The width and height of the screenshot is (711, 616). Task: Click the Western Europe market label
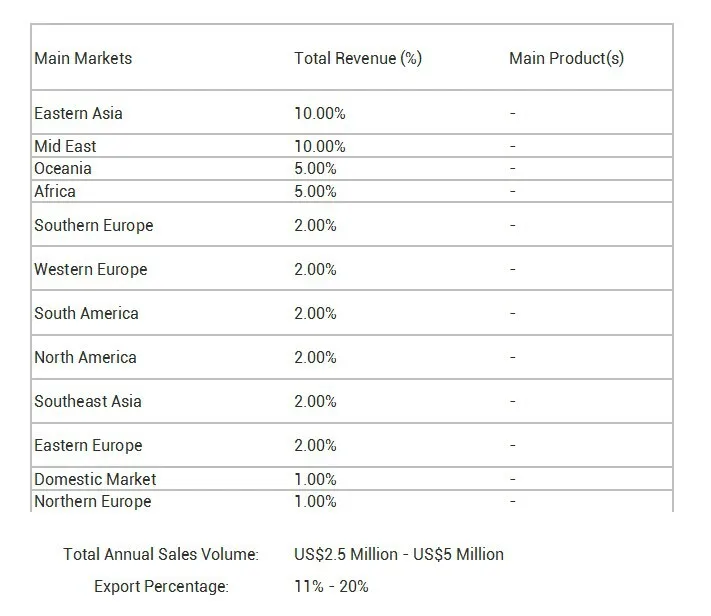[91, 269]
